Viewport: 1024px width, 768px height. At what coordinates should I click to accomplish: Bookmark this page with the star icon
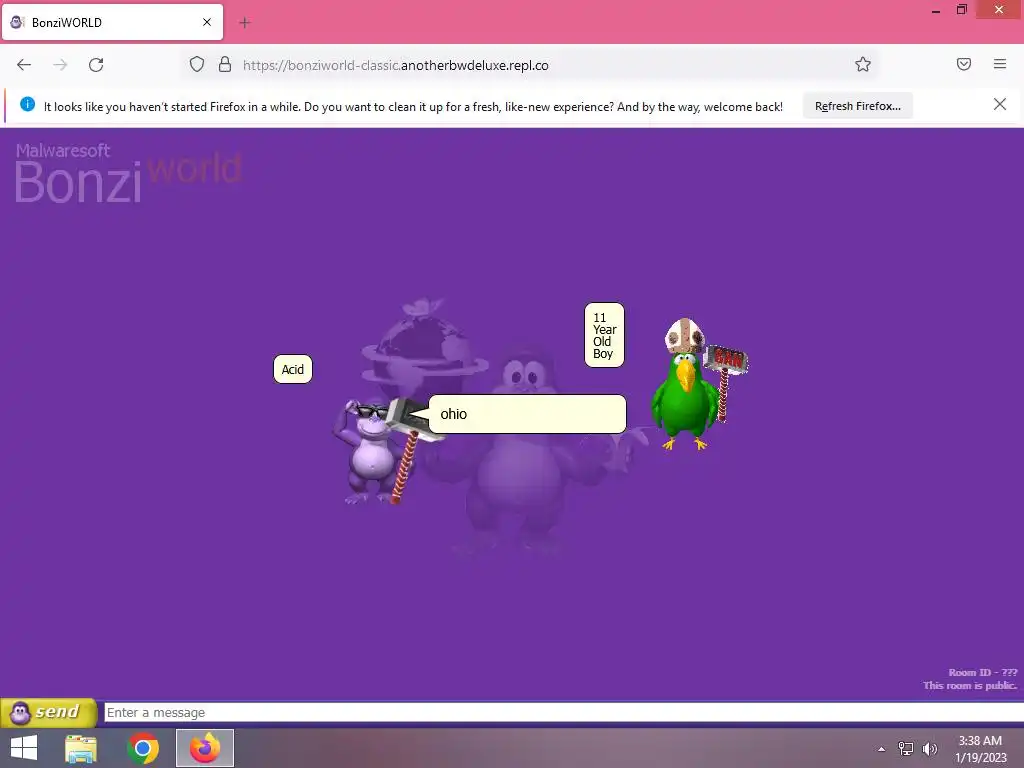click(863, 64)
